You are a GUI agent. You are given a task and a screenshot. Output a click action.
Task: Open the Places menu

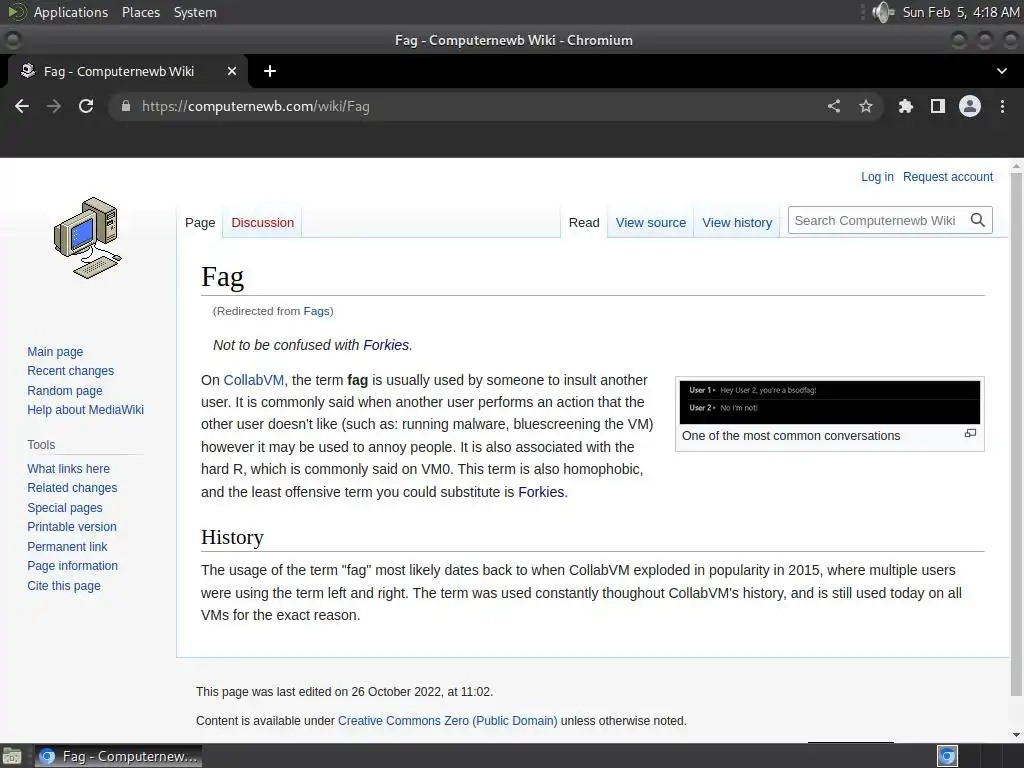click(141, 12)
